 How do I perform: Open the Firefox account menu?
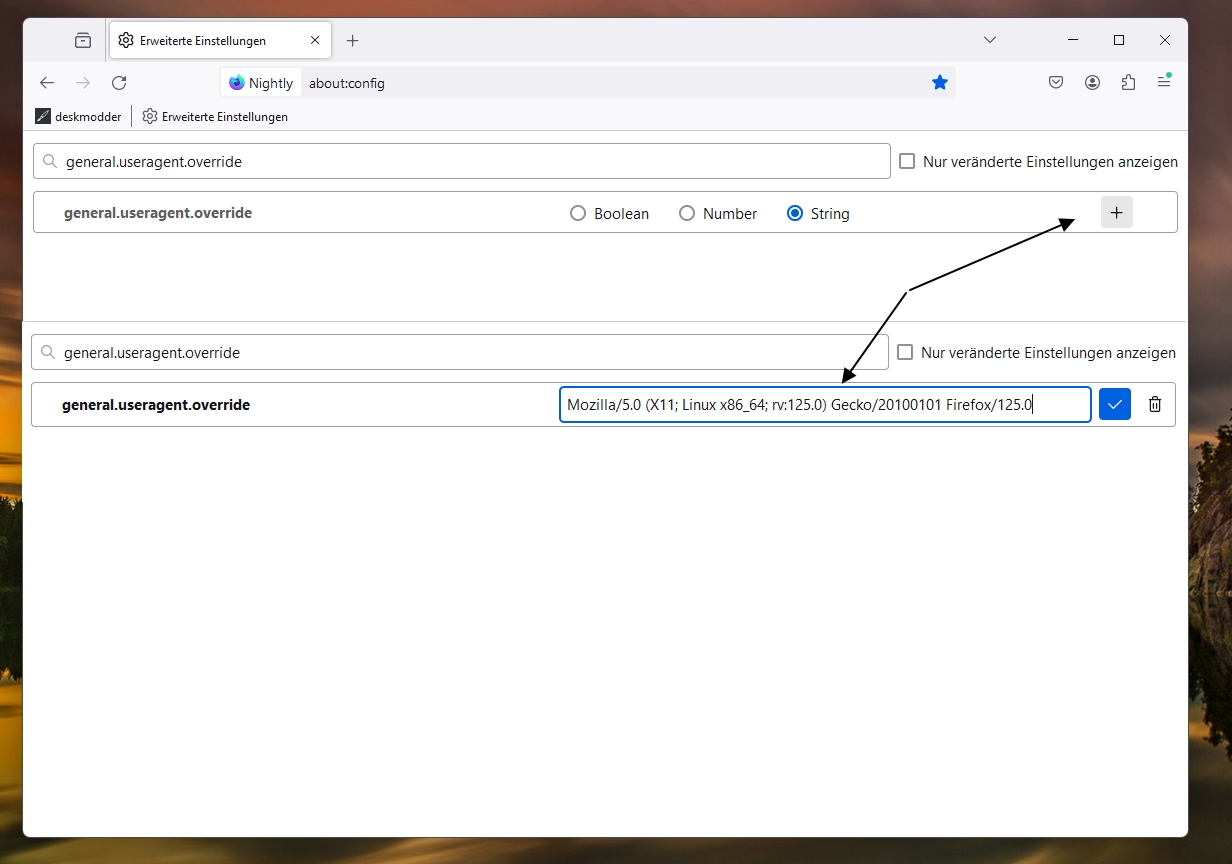(x=1092, y=83)
